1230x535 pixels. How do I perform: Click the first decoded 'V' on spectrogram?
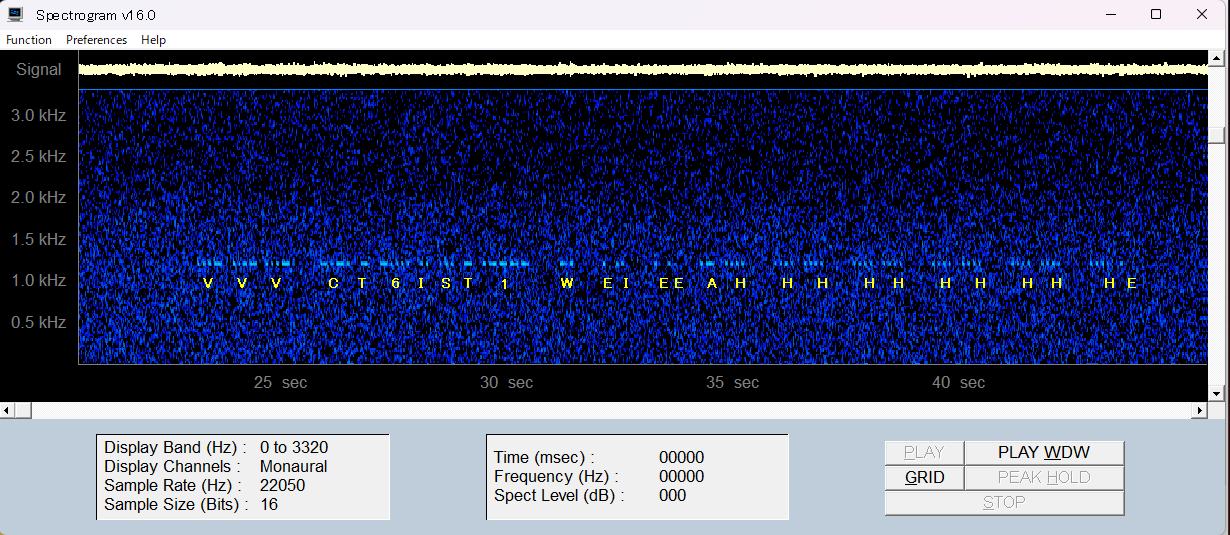(208, 283)
